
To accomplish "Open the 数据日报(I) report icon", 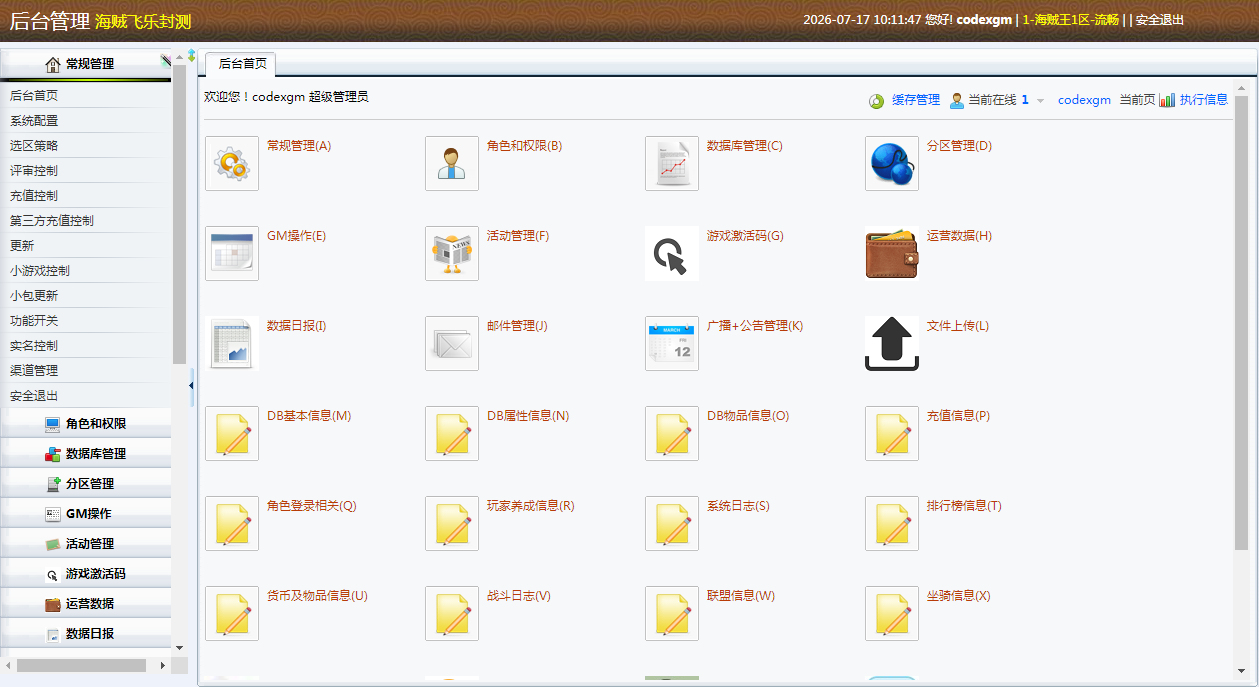I will coord(232,343).
